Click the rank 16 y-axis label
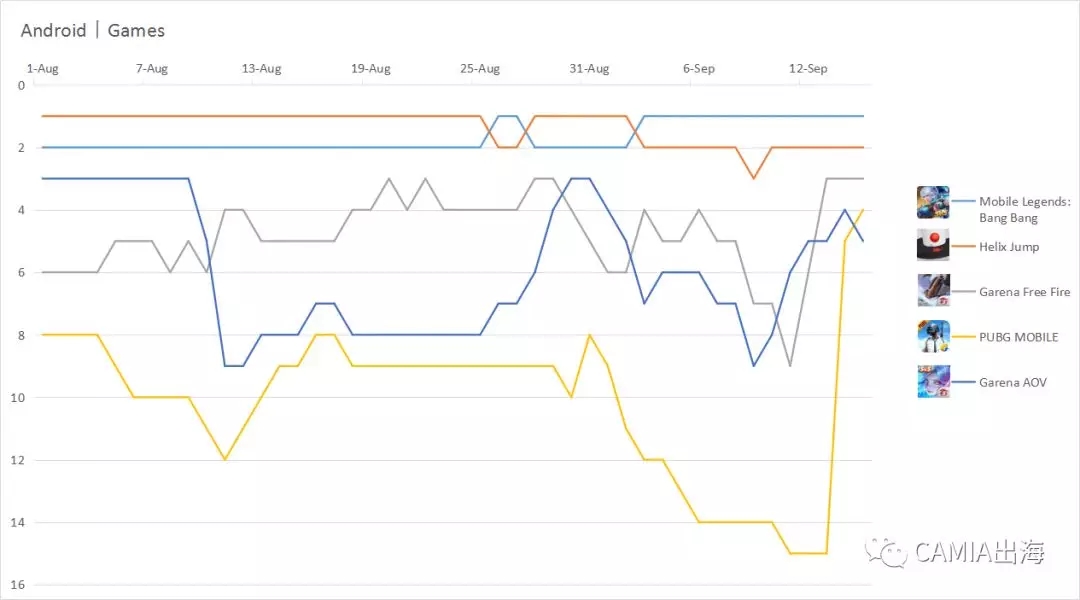This screenshot has width=1080, height=600. click(18, 585)
